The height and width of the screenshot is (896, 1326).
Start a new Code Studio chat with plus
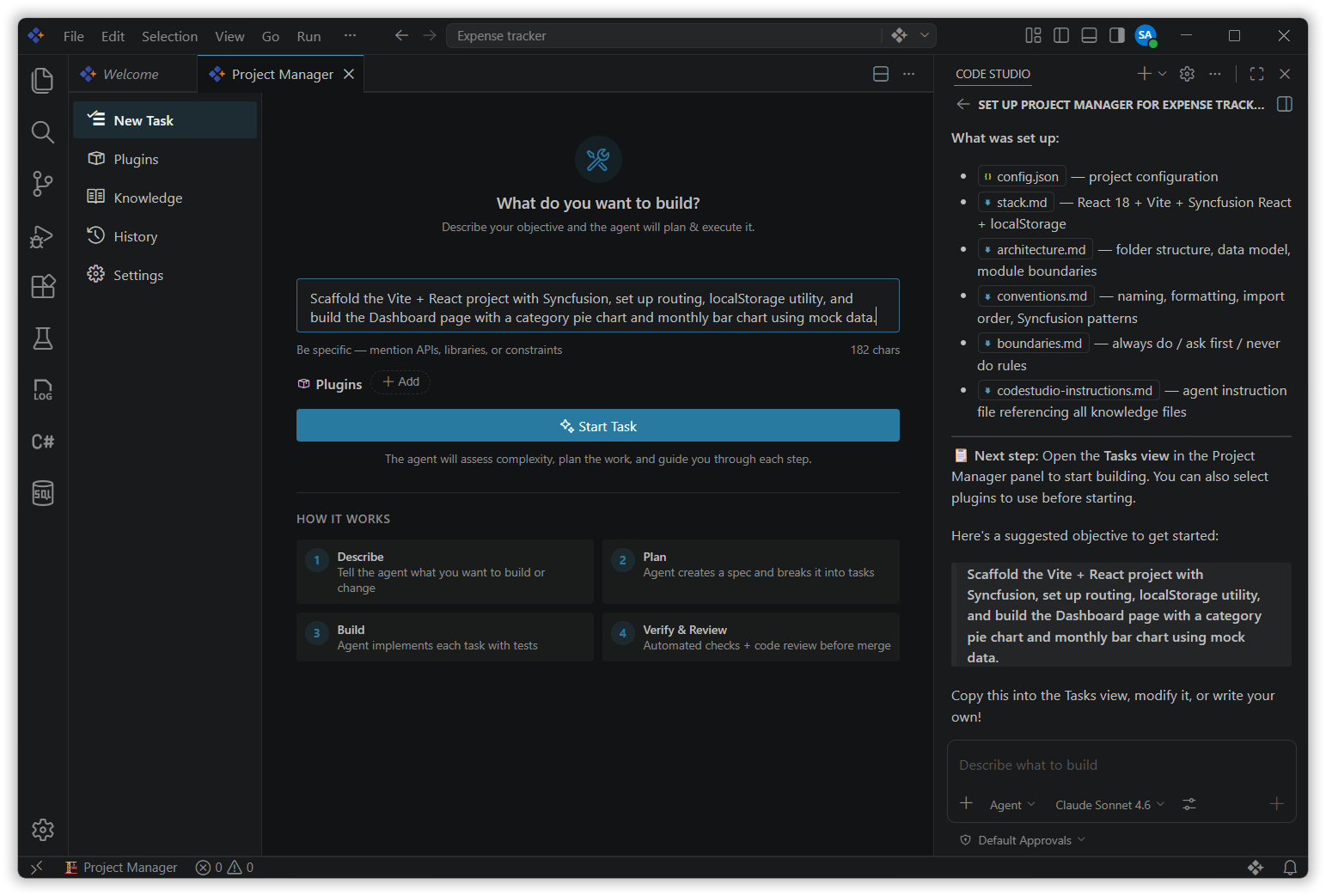(1144, 74)
